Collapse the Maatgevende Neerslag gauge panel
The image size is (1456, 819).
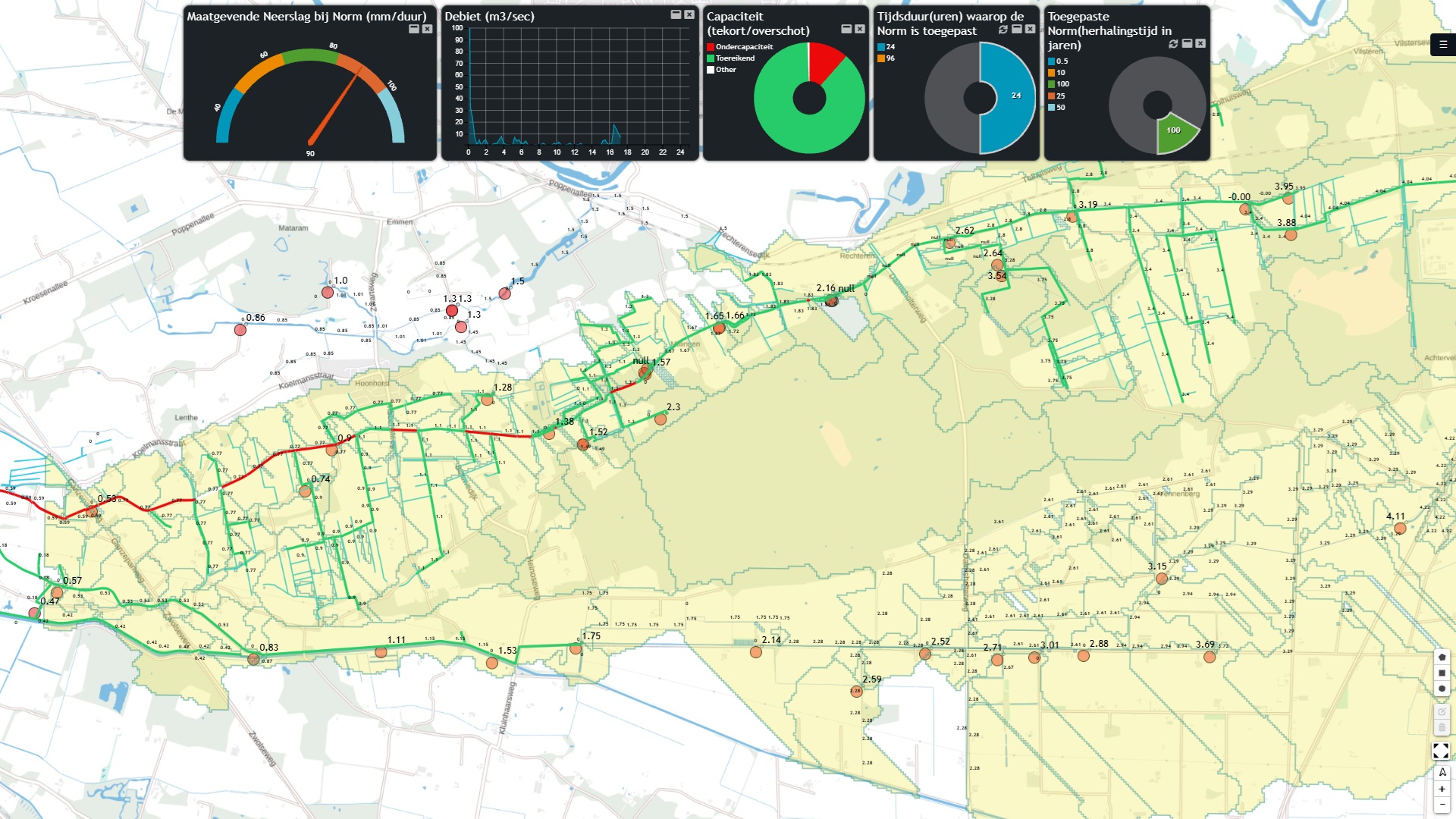(413, 27)
